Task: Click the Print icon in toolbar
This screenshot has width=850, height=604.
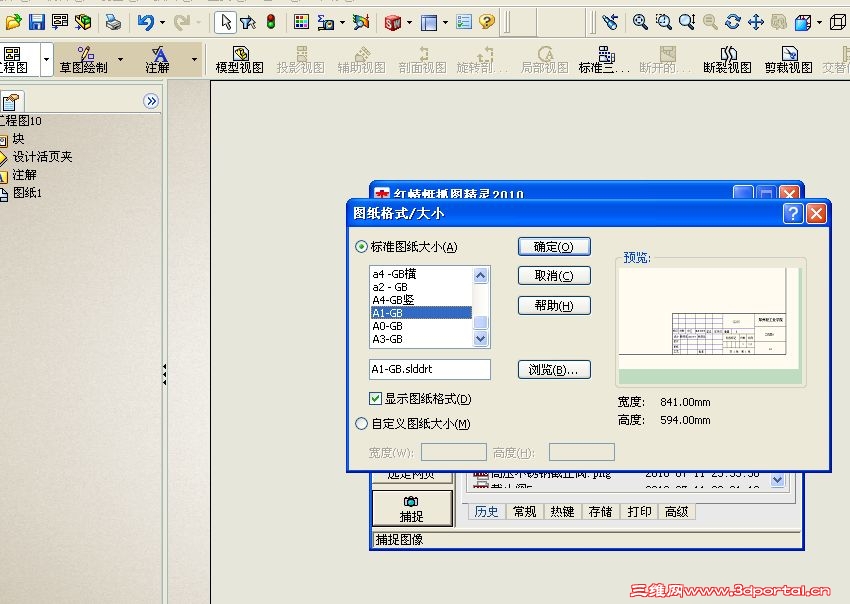Action: 113,22
